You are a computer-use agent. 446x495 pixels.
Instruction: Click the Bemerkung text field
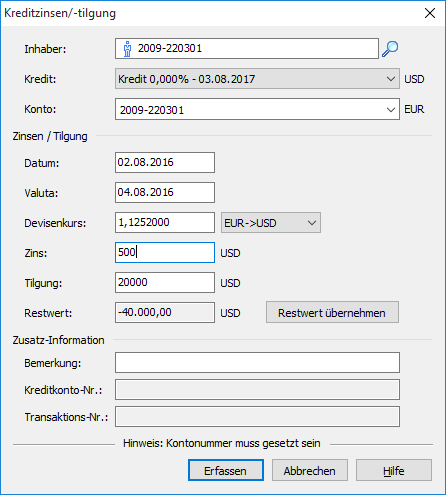click(257, 363)
